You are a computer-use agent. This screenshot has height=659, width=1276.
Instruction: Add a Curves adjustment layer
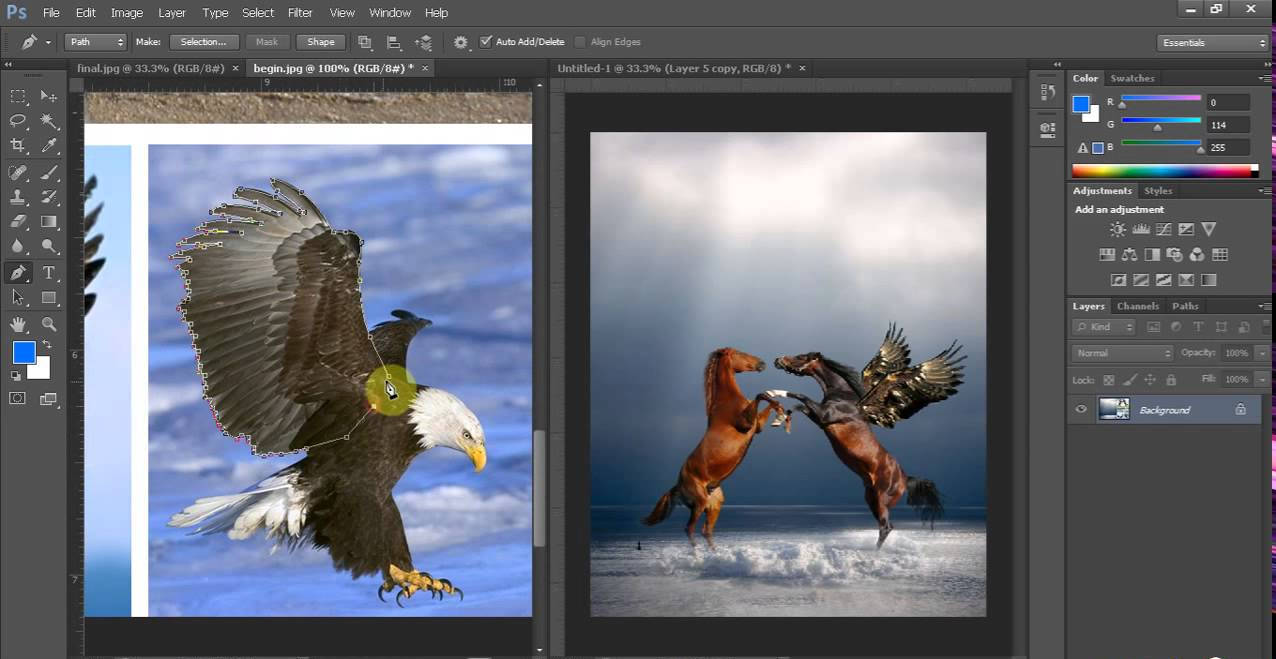point(1164,229)
